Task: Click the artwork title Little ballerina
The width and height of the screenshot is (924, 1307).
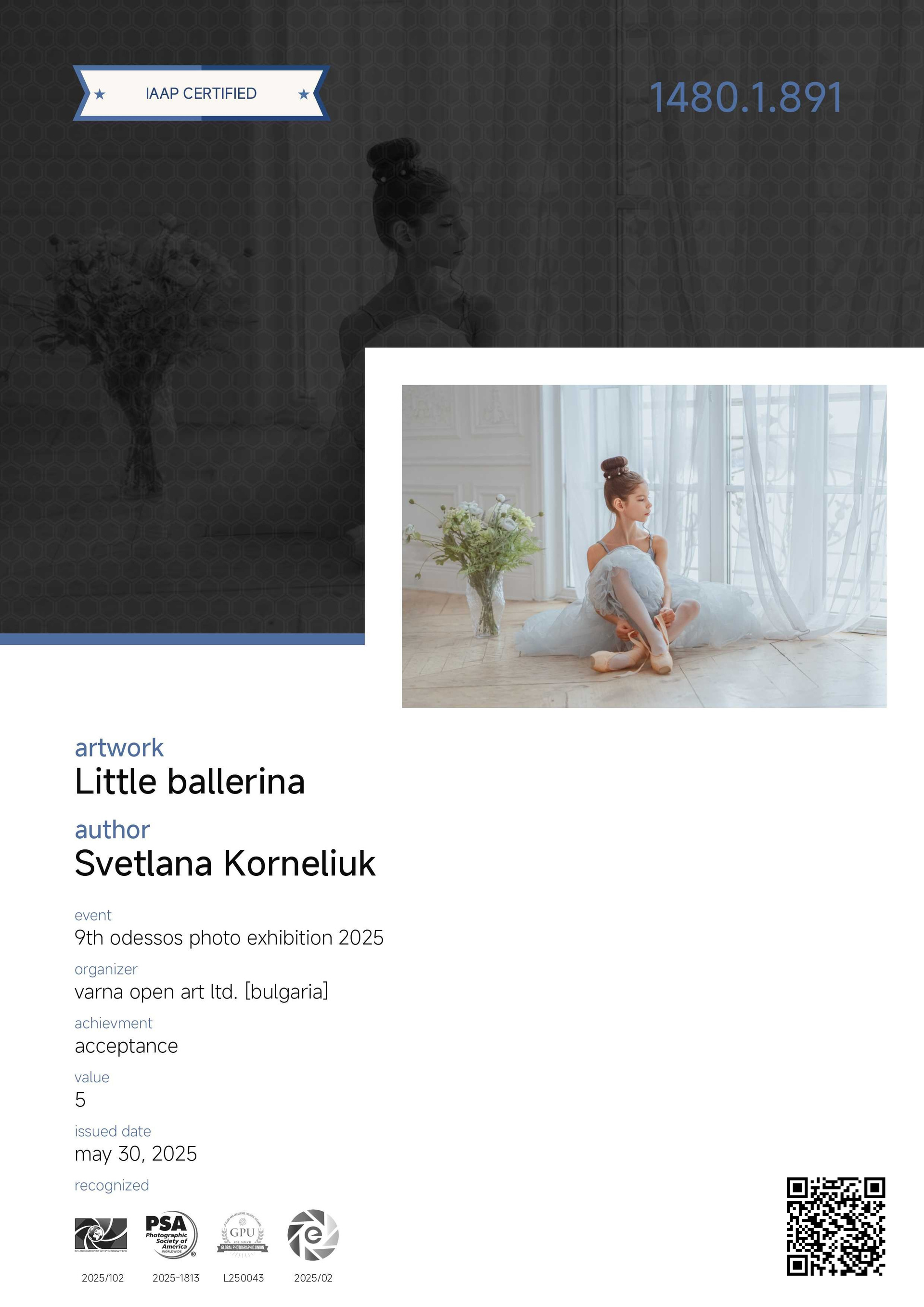Action: tap(190, 782)
